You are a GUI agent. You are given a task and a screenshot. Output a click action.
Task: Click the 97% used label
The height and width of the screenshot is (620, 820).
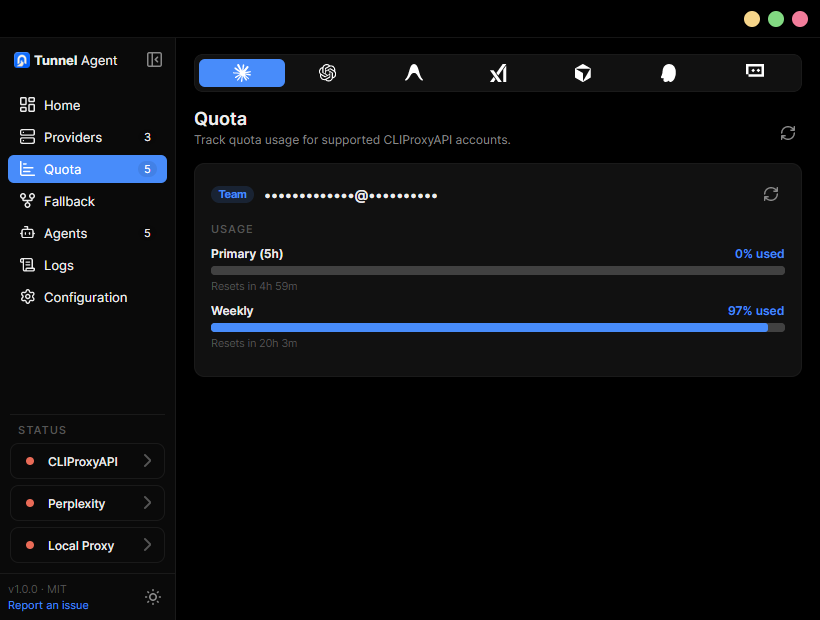click(x=756, y=311)
